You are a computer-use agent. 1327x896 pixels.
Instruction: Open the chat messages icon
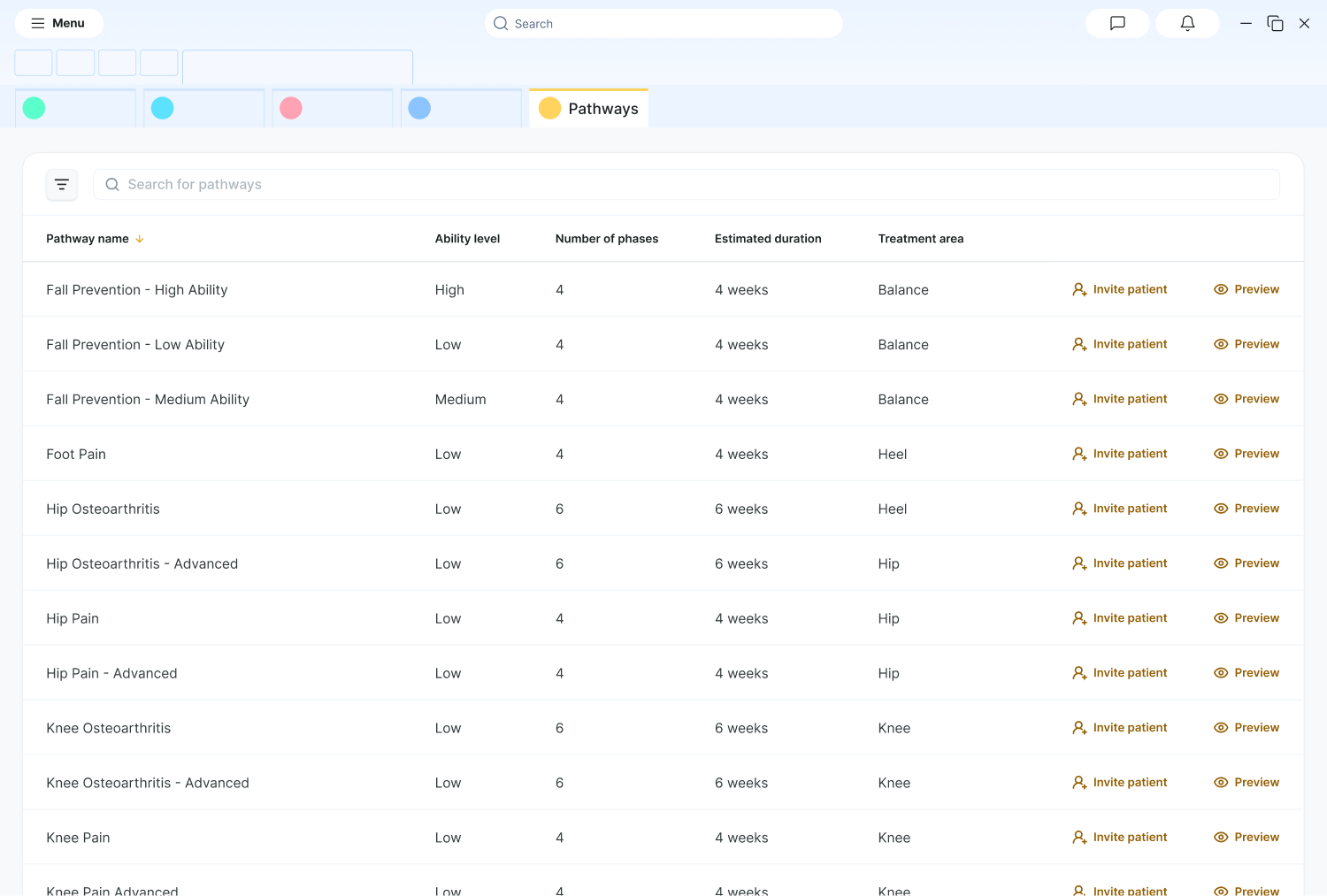(x=1116, y=23)
